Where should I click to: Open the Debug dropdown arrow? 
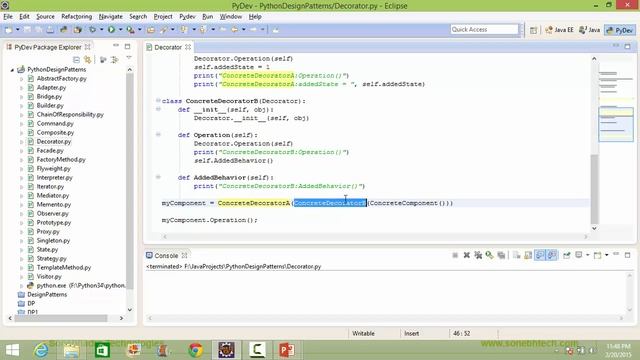[x=102, y=29]
